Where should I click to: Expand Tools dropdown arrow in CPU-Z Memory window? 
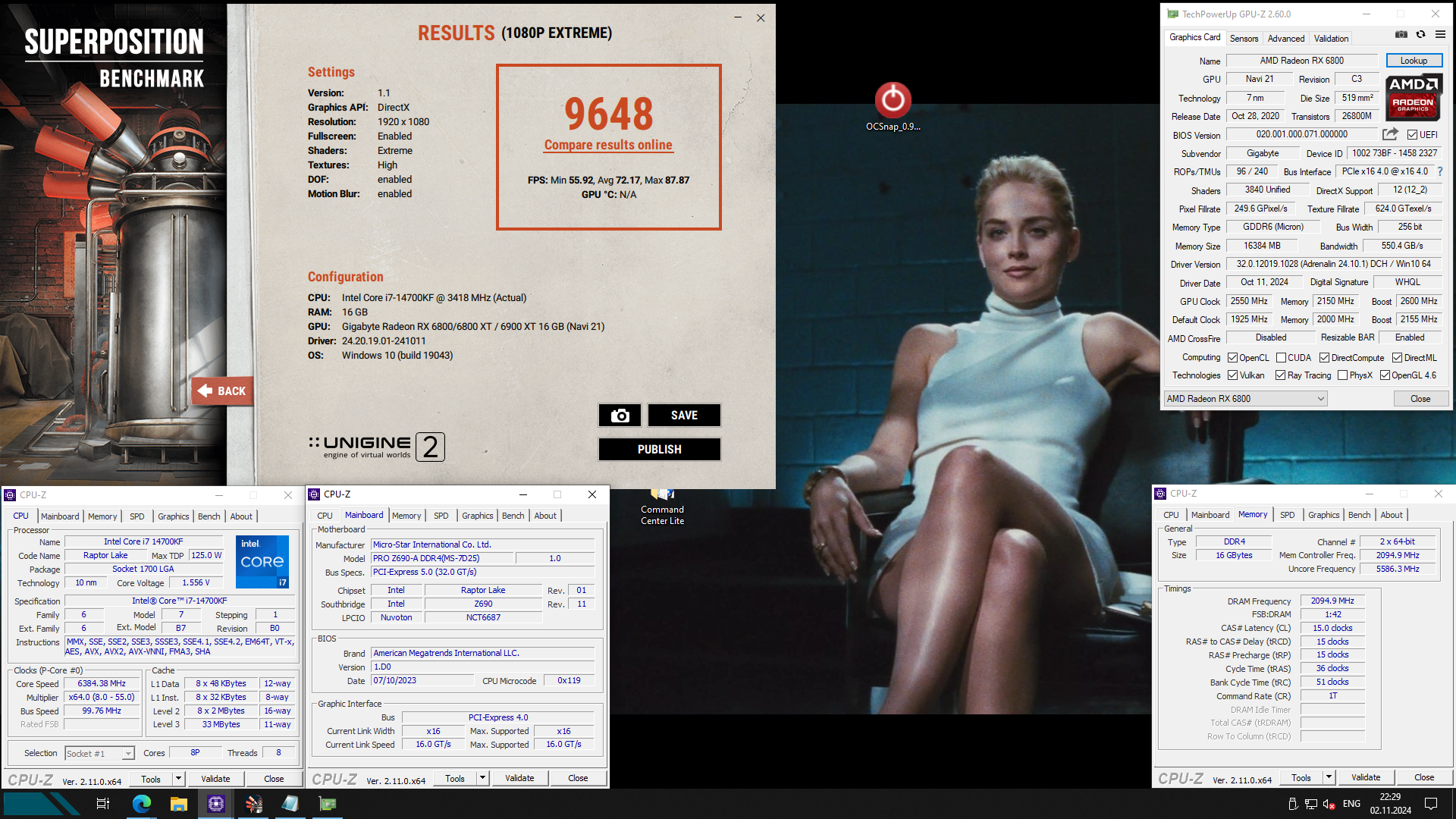click(1329, 777)
